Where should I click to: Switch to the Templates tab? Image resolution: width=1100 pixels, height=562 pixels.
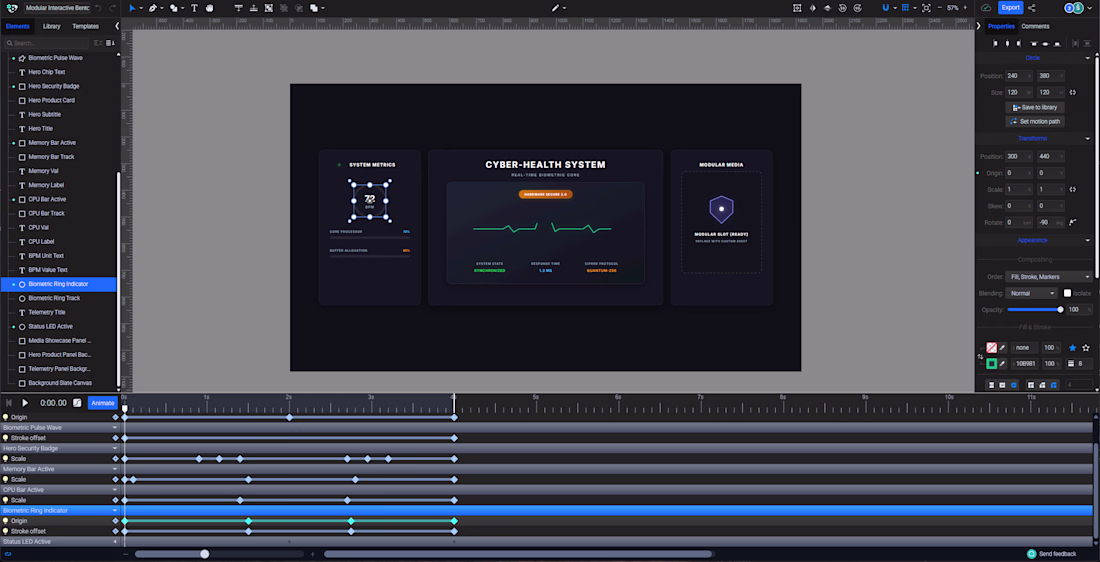coord(86,26)
